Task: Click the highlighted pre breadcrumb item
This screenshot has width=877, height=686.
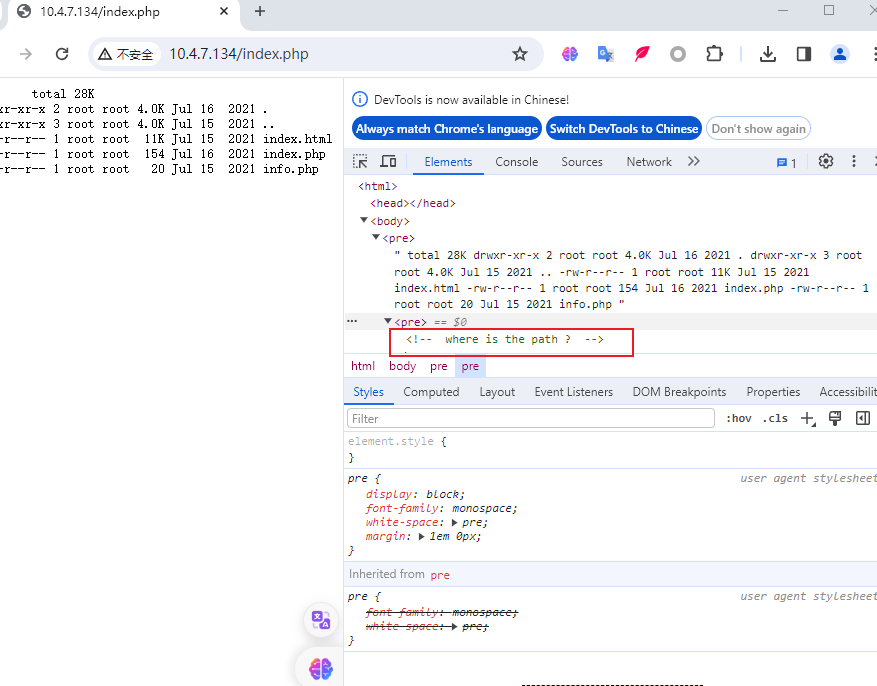Action: click(470, 366)
